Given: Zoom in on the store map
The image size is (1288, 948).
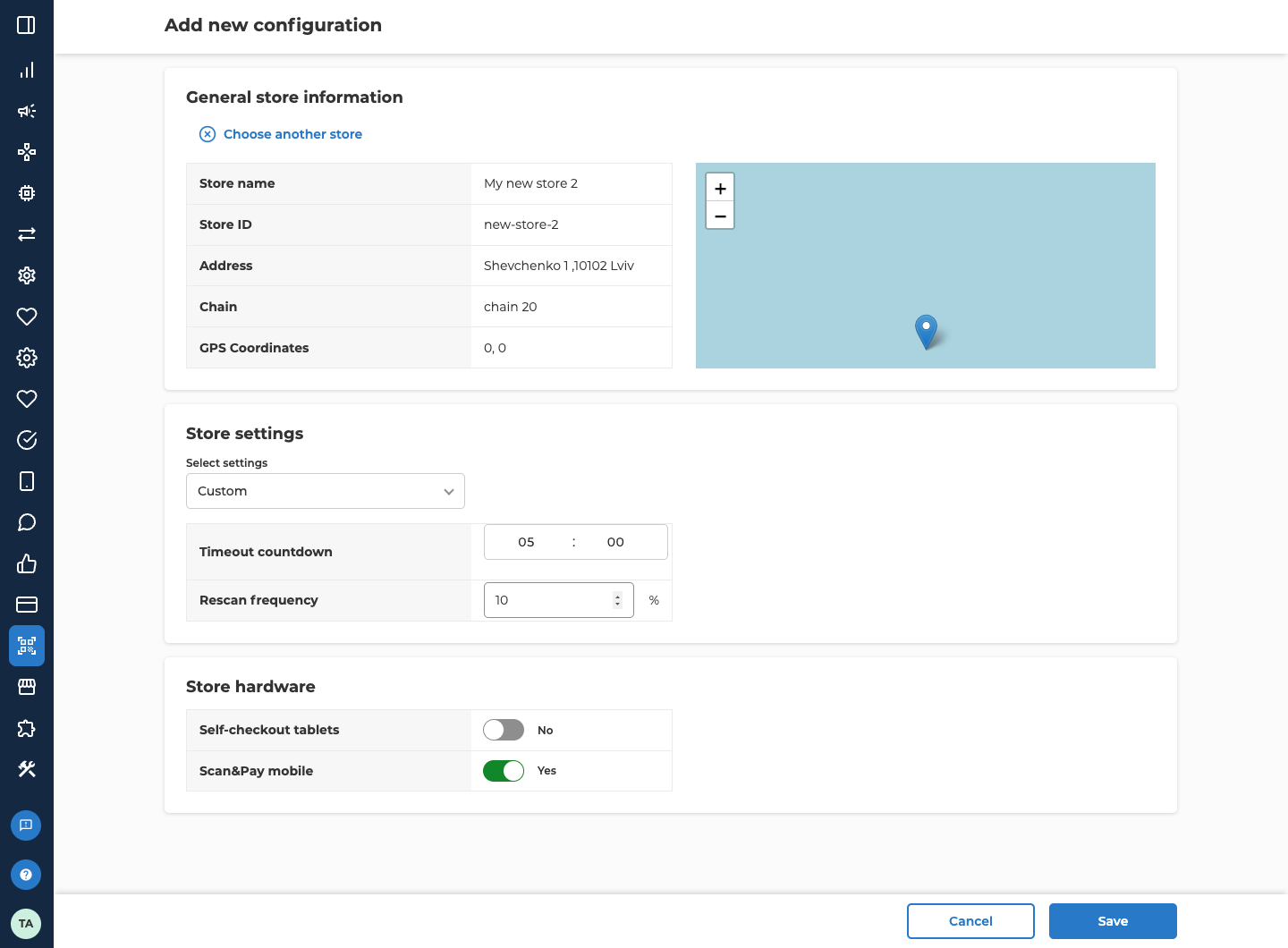Looking at the screenshot, I should (x=720, y=188).
